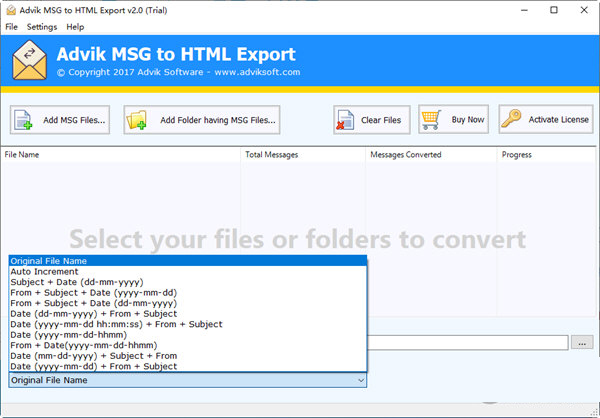Click the browse "..." button
The image size is (600, 418).
[x=582, y=343]
